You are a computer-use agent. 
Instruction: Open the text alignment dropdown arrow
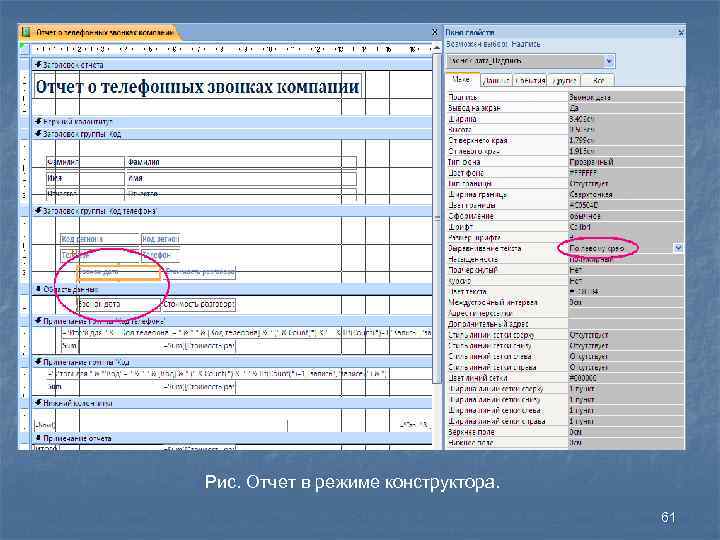click(678, 248)
